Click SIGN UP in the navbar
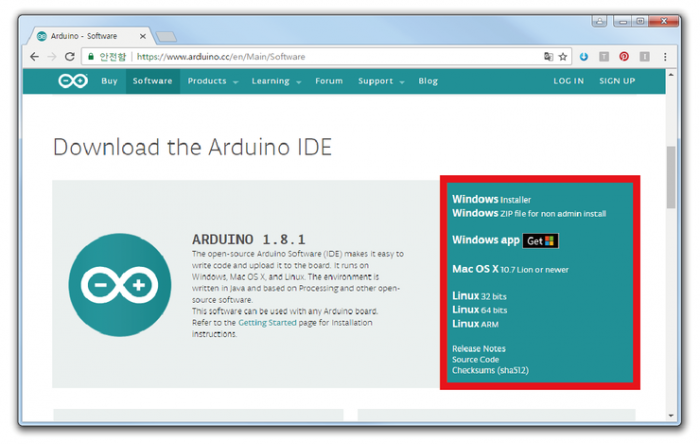Screen dimensions: 700x444 click(617, 81)
